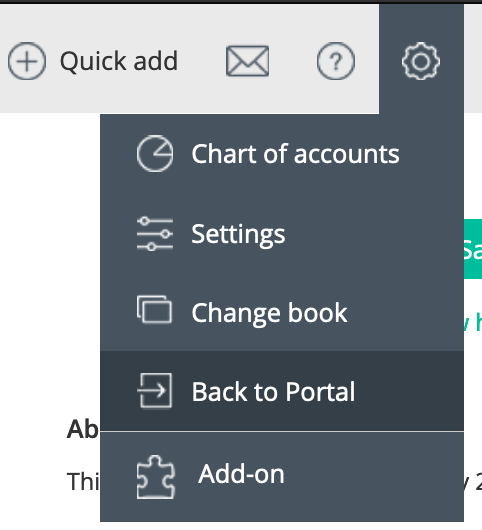The image size is (482, 530).
Task: Open the Add-on menu item text
Action: click(241, 474)
